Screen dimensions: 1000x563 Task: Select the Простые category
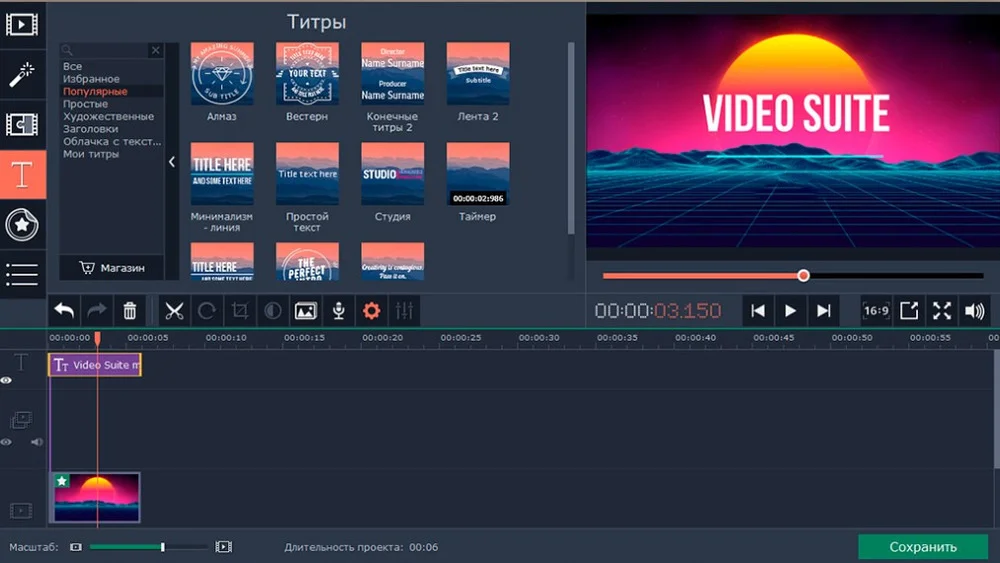(86, 104)
